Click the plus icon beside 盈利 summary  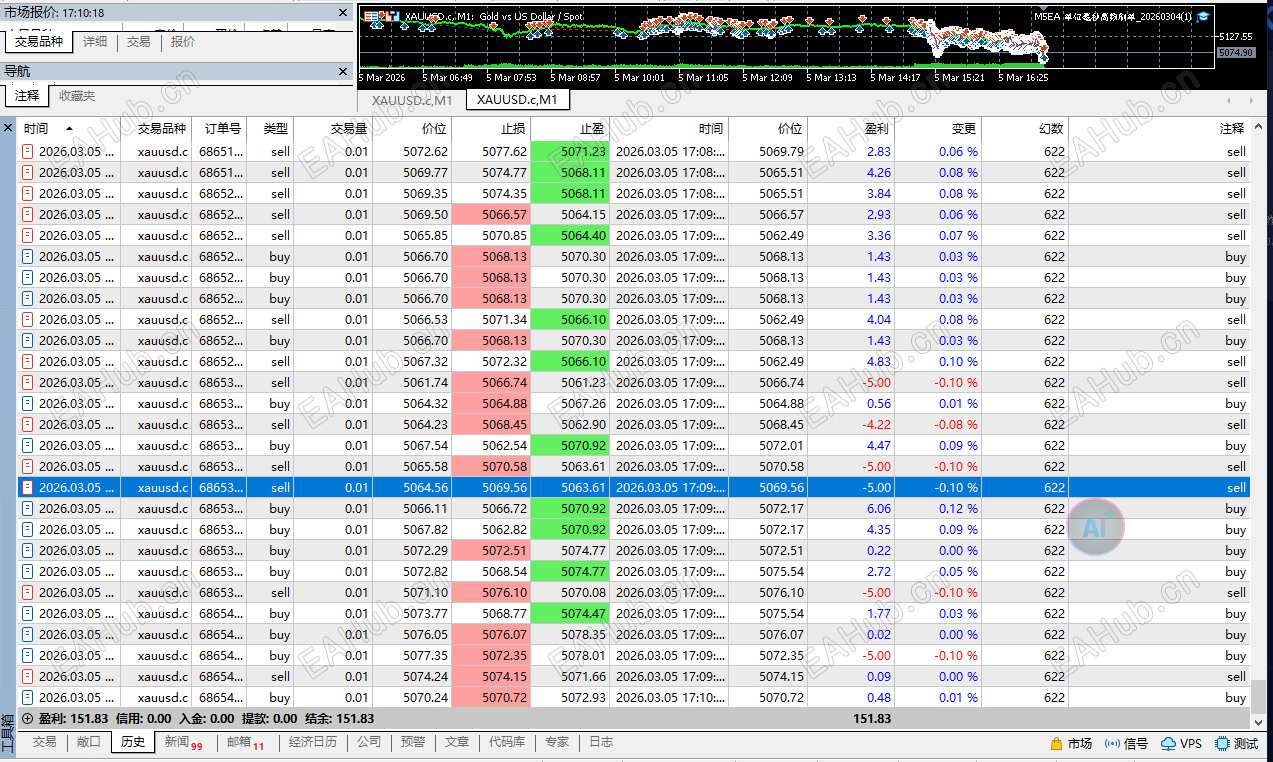[27, 718]
